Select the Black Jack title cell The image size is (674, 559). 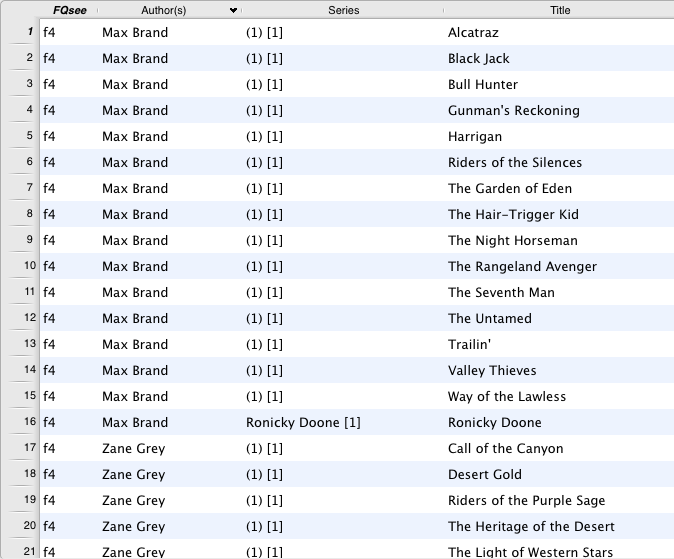coord(478,58)
